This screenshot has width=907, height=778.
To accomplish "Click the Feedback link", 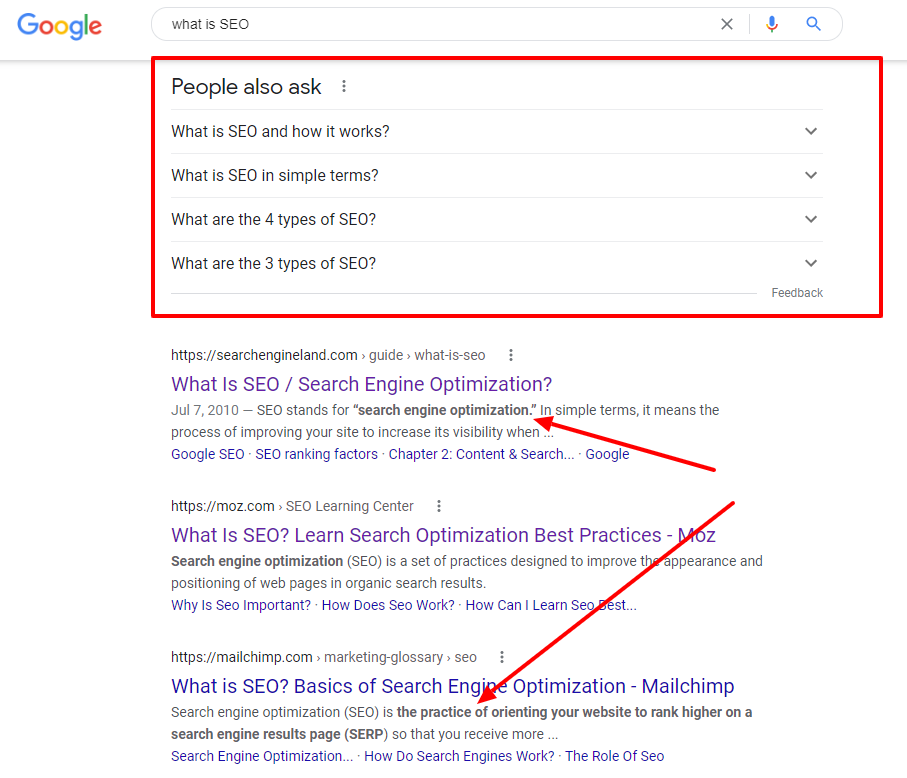I will pos(796,292).
